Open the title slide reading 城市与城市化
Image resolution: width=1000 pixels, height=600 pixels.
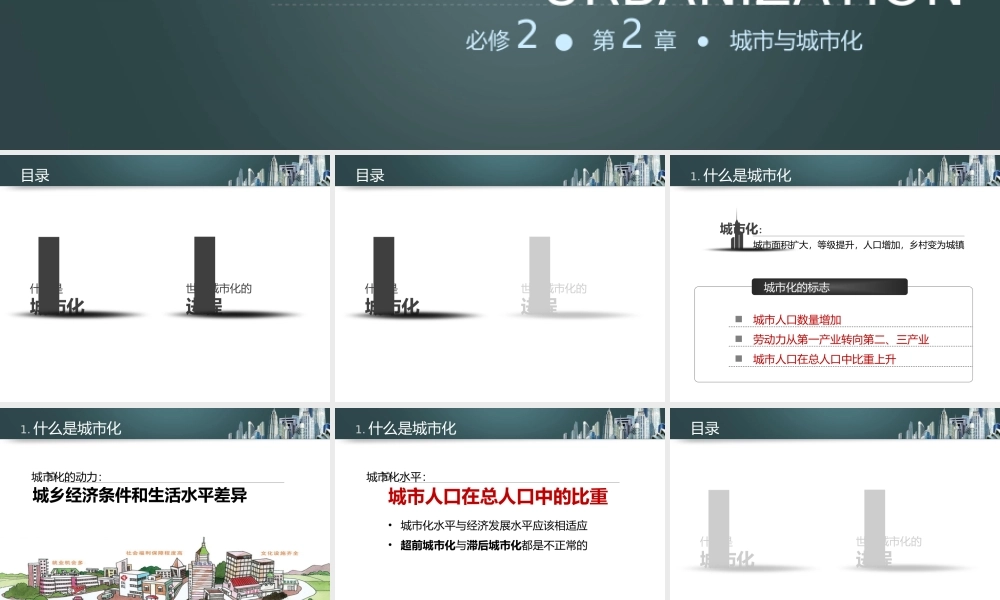500,75
